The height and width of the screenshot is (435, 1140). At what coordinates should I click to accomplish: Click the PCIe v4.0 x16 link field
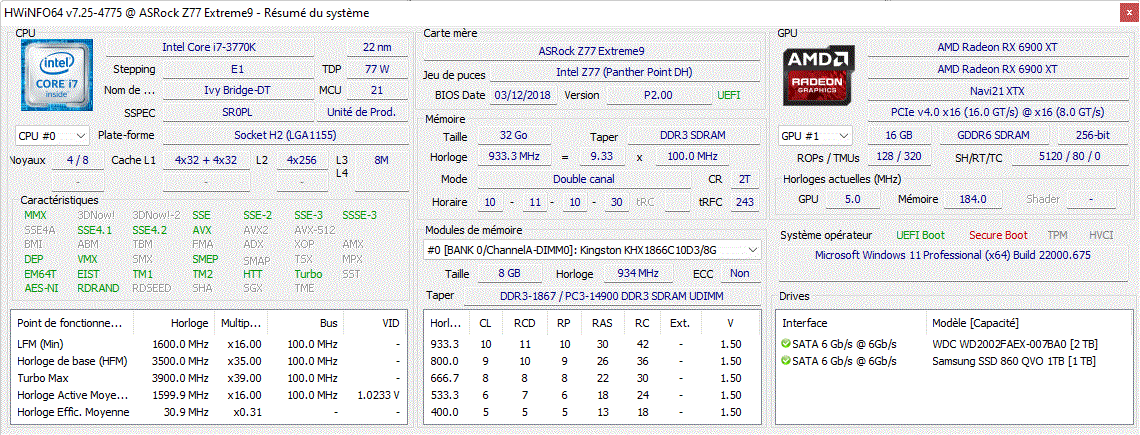click(997, 113)
